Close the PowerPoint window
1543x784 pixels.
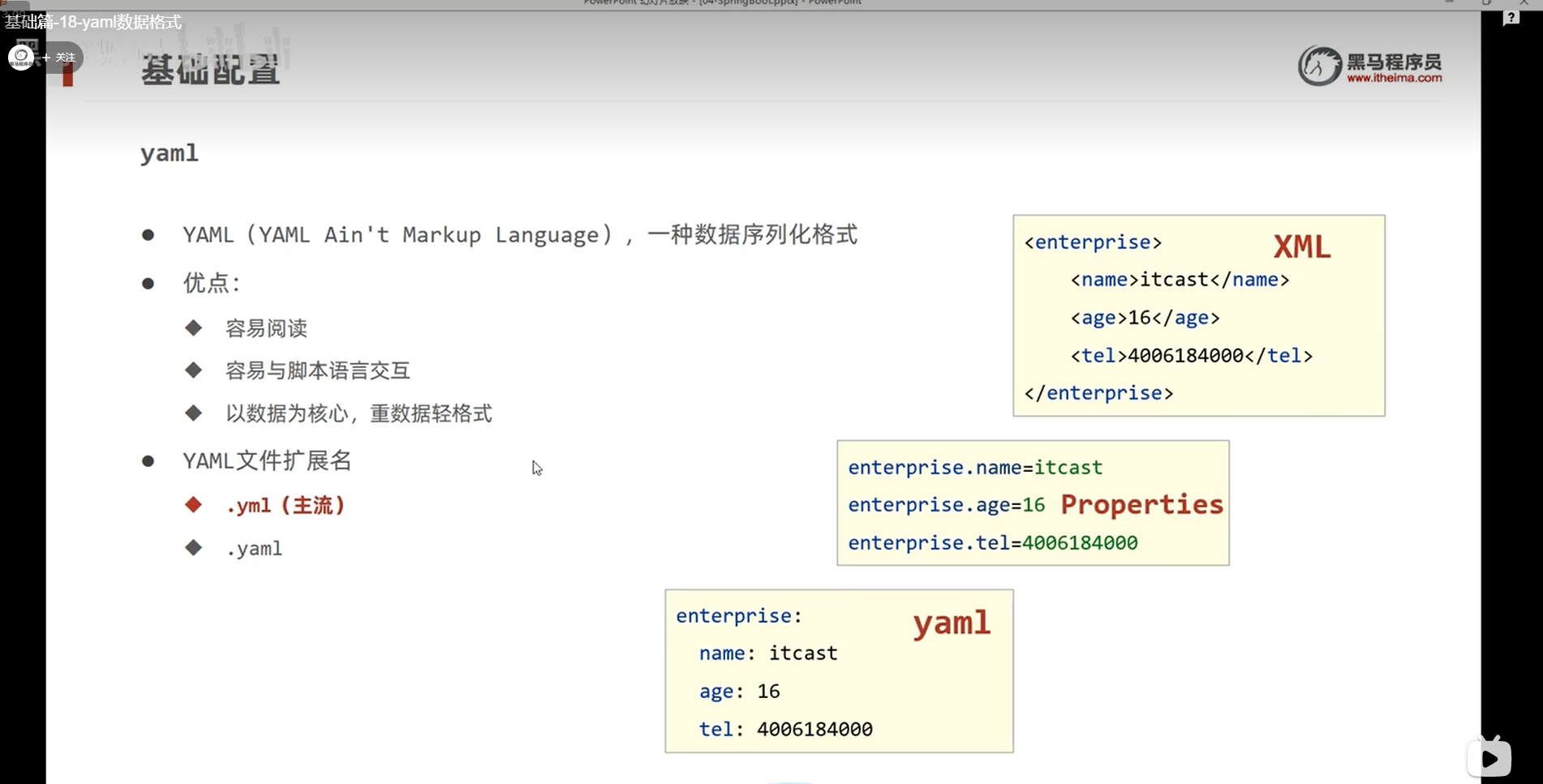coord(1524,3)
